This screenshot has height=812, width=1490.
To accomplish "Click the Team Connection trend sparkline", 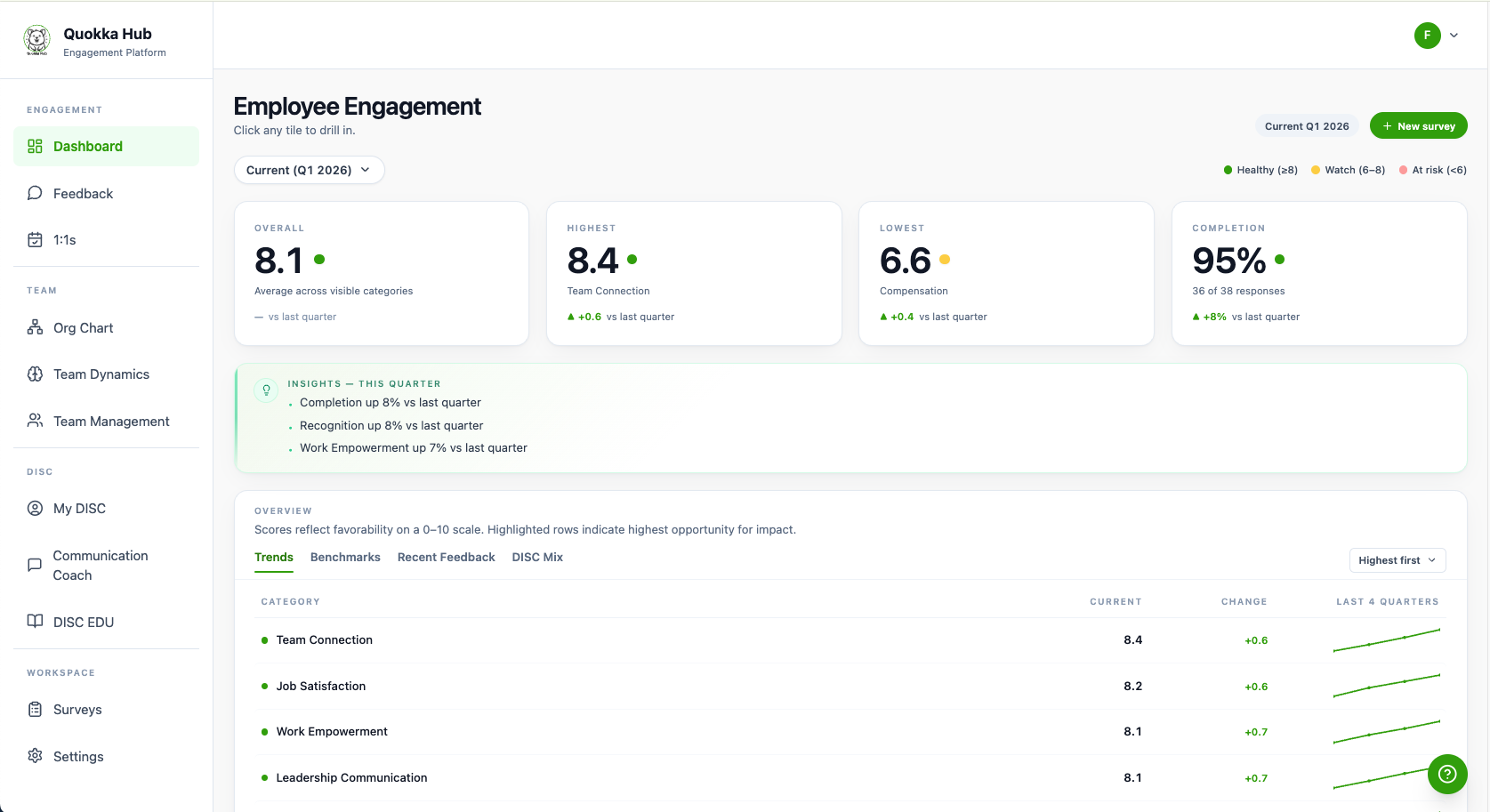I will [1387, 640].
